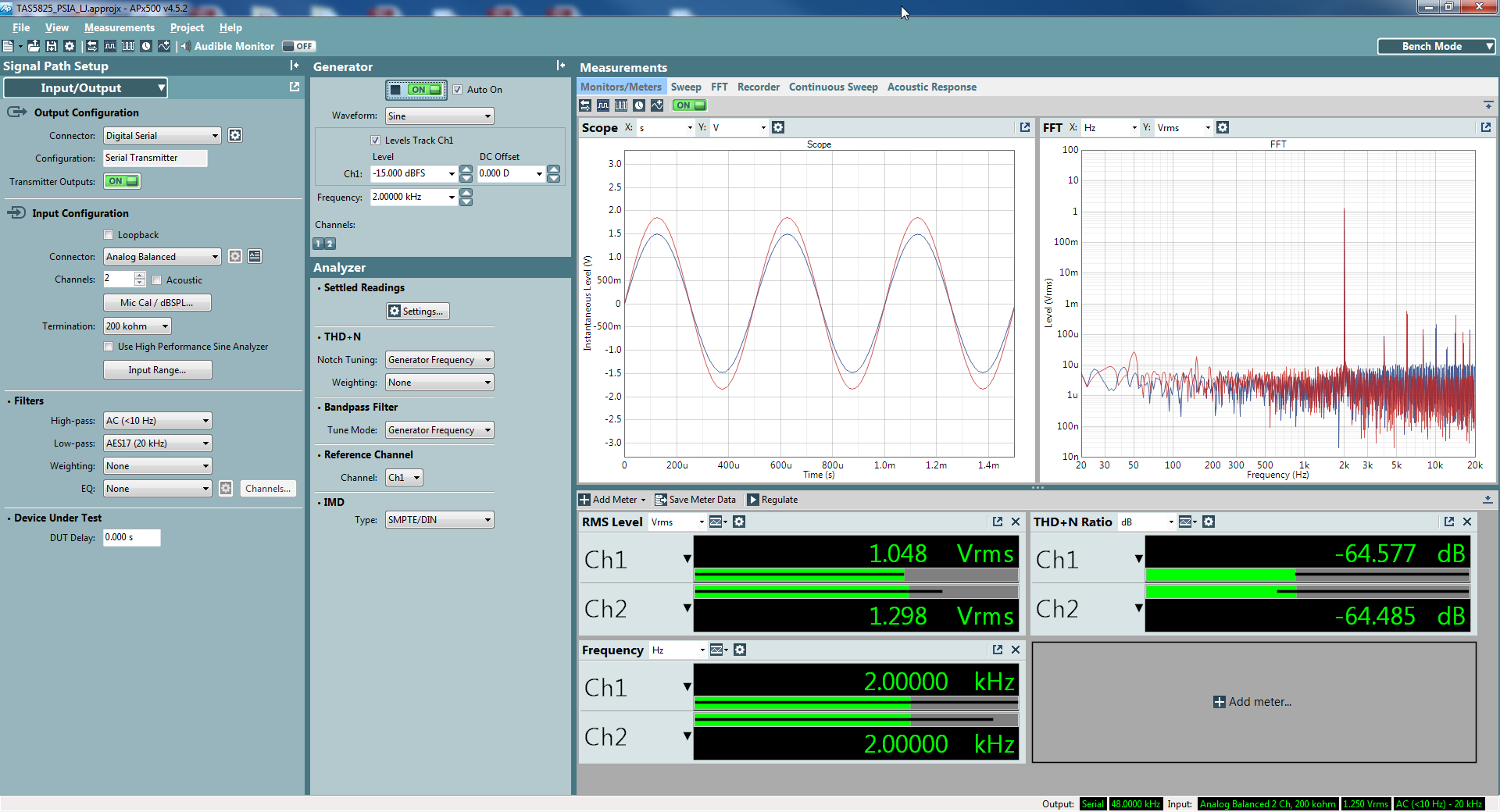The height and width of the screenshot is (812, 1500).
Task: Pop out the FFT graph window
Action: click(x=1486, y=127)
